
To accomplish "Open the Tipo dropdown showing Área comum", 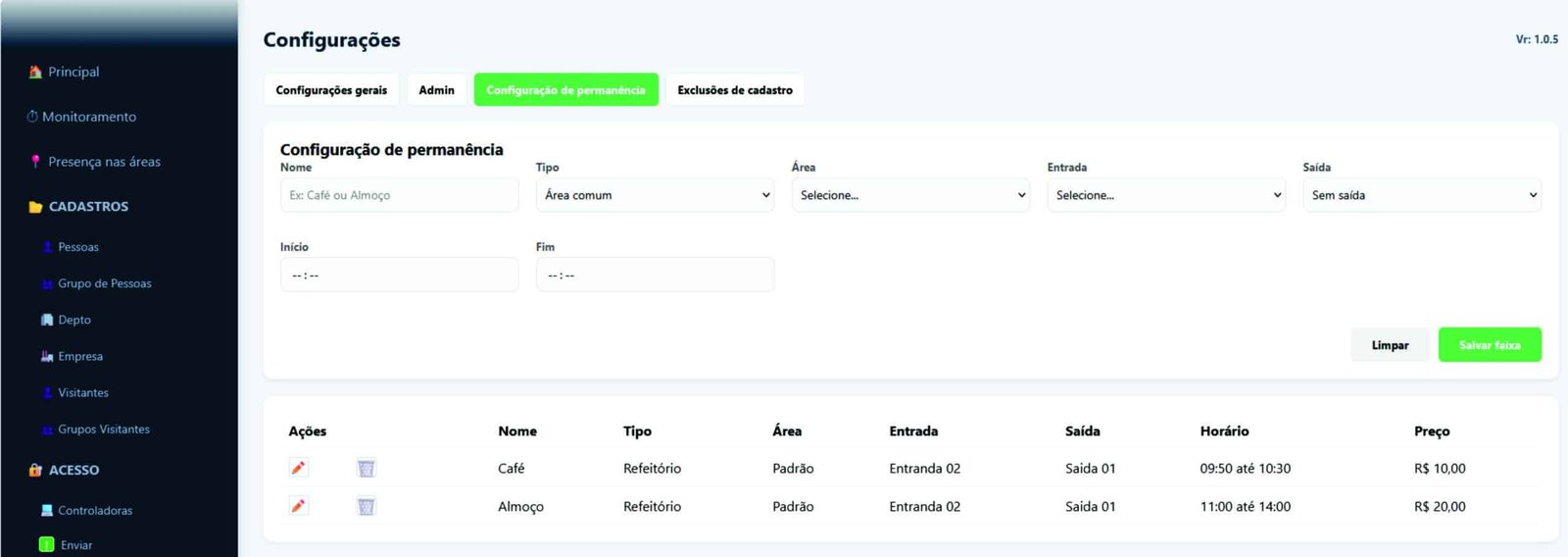I will (655, 195).
